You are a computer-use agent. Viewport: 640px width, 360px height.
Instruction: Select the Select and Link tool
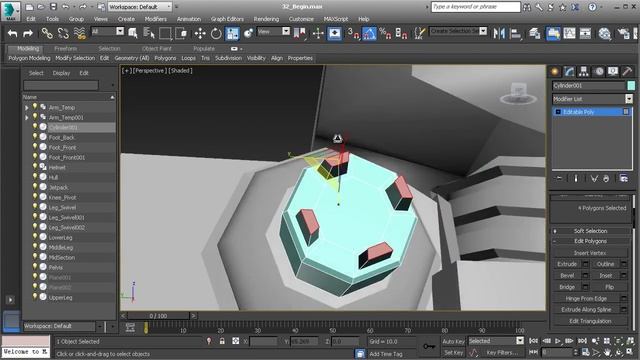tap(47, 33)
